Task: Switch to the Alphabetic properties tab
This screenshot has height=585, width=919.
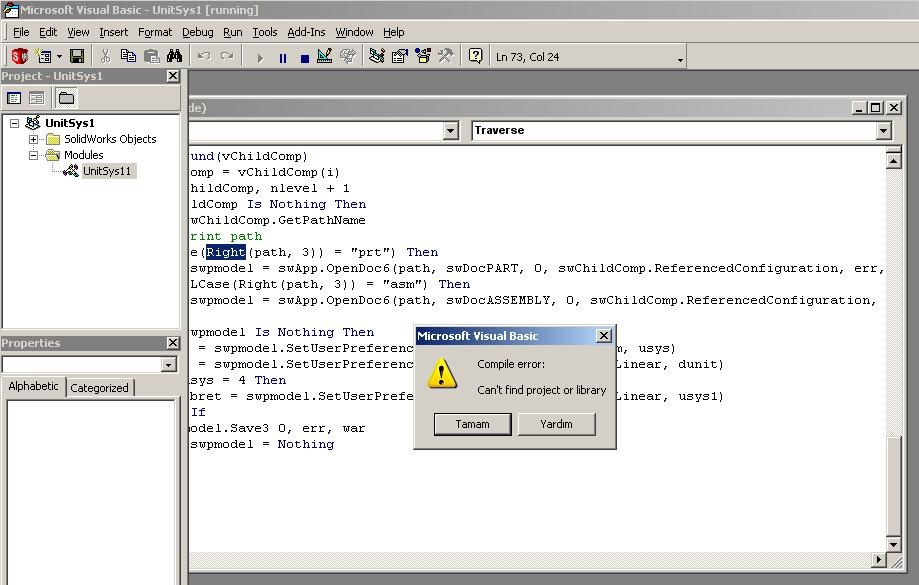Action: click(x=33, y=386)
